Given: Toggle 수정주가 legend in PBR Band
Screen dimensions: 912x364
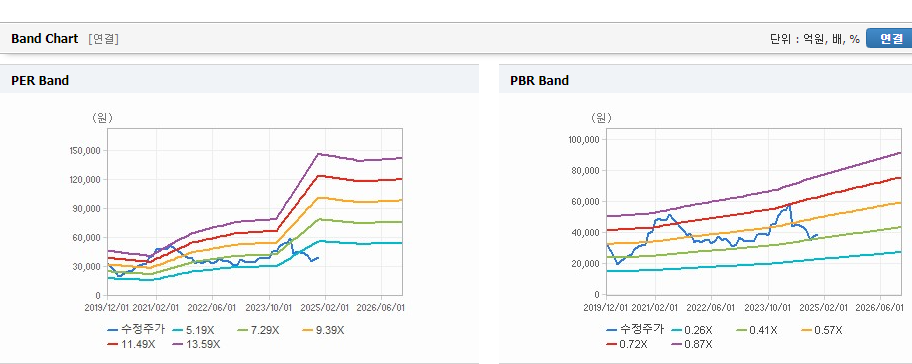Looking at the screenshot, I should click(x=635, y=330).
